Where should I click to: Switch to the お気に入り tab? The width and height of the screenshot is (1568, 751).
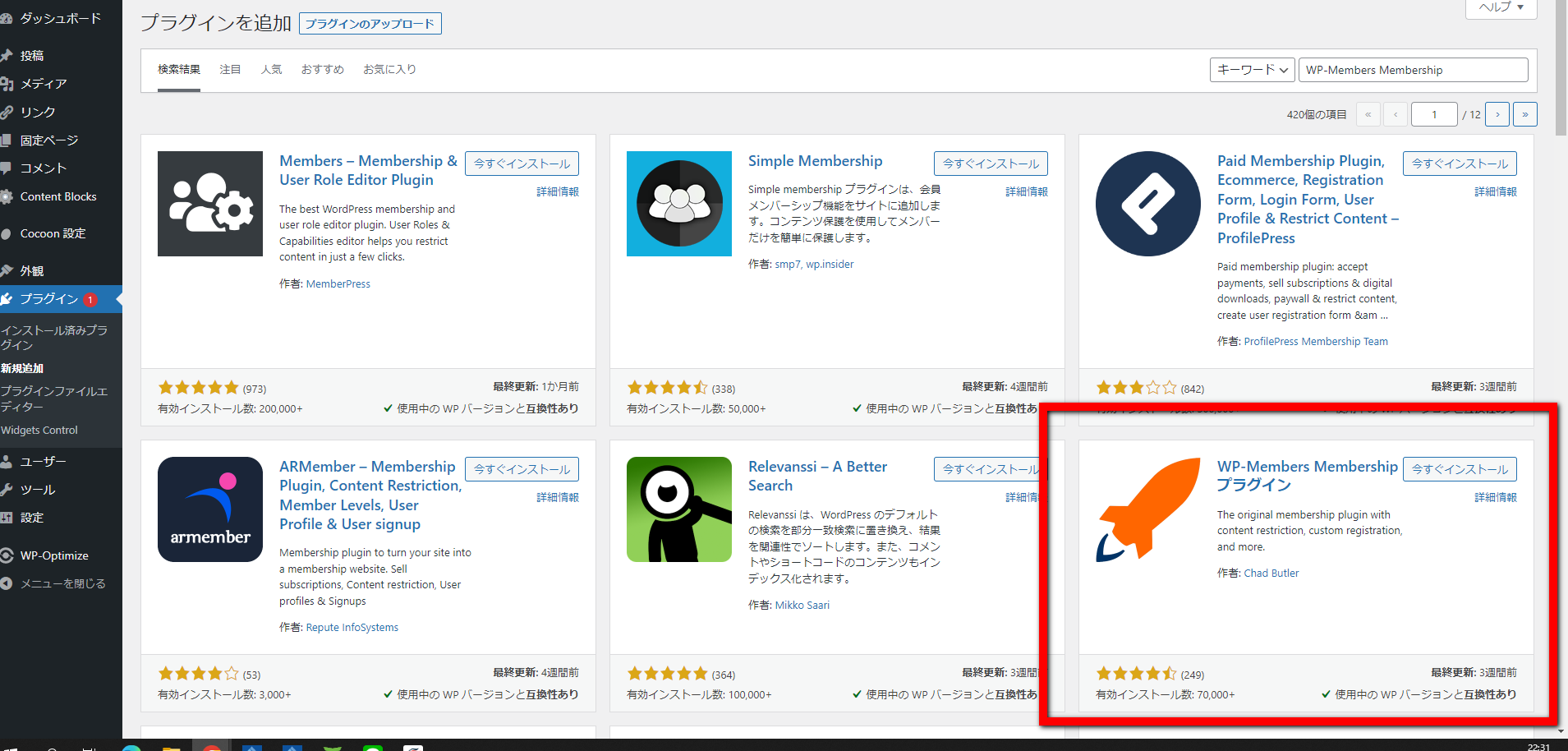(389, 70)
